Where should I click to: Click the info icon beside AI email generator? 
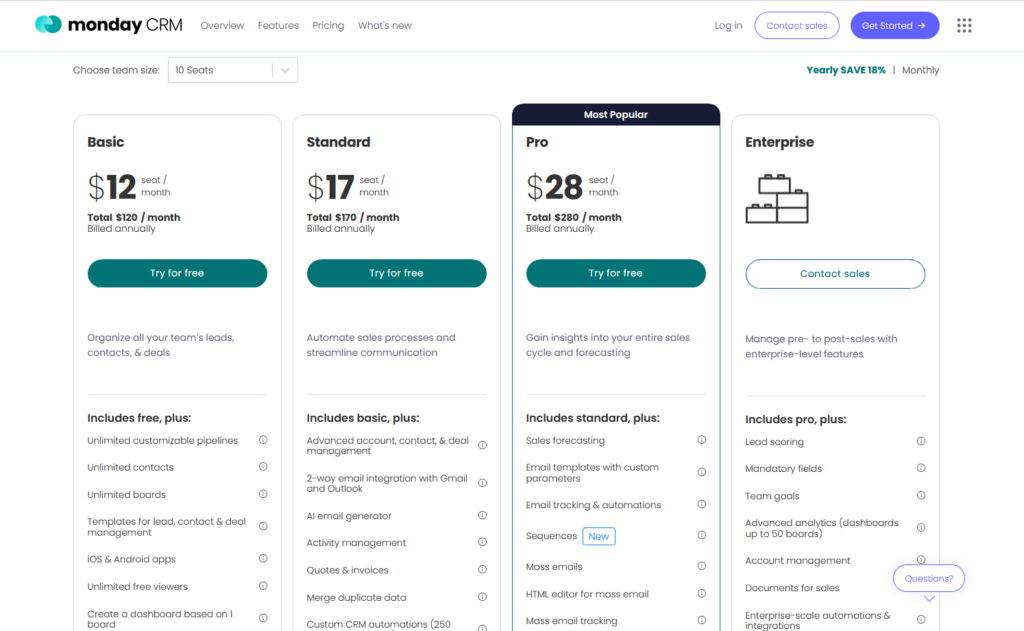[483, 515]
